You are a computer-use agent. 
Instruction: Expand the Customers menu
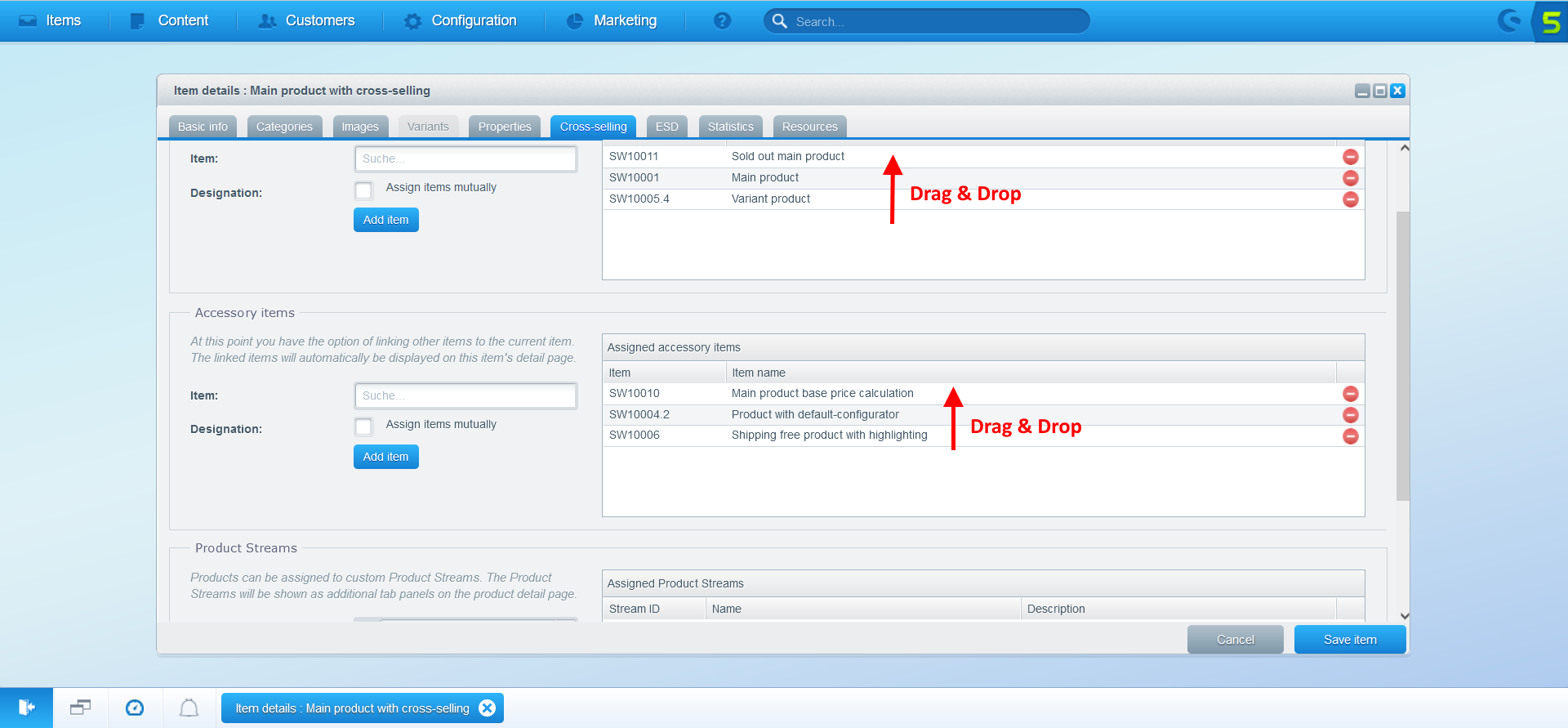point(307,21)
